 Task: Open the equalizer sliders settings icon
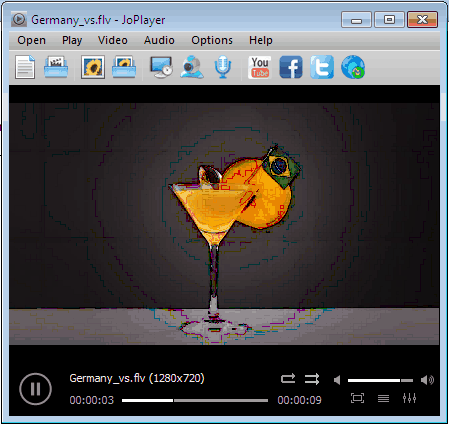(409, 398)
